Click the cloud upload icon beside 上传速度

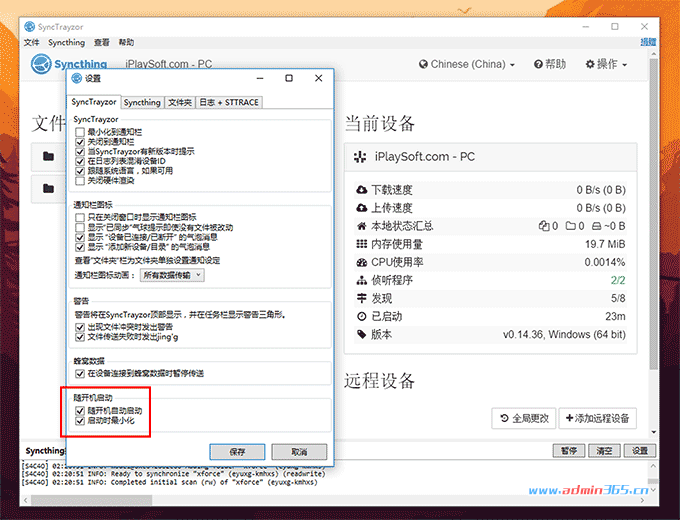[x=362, y=208]
